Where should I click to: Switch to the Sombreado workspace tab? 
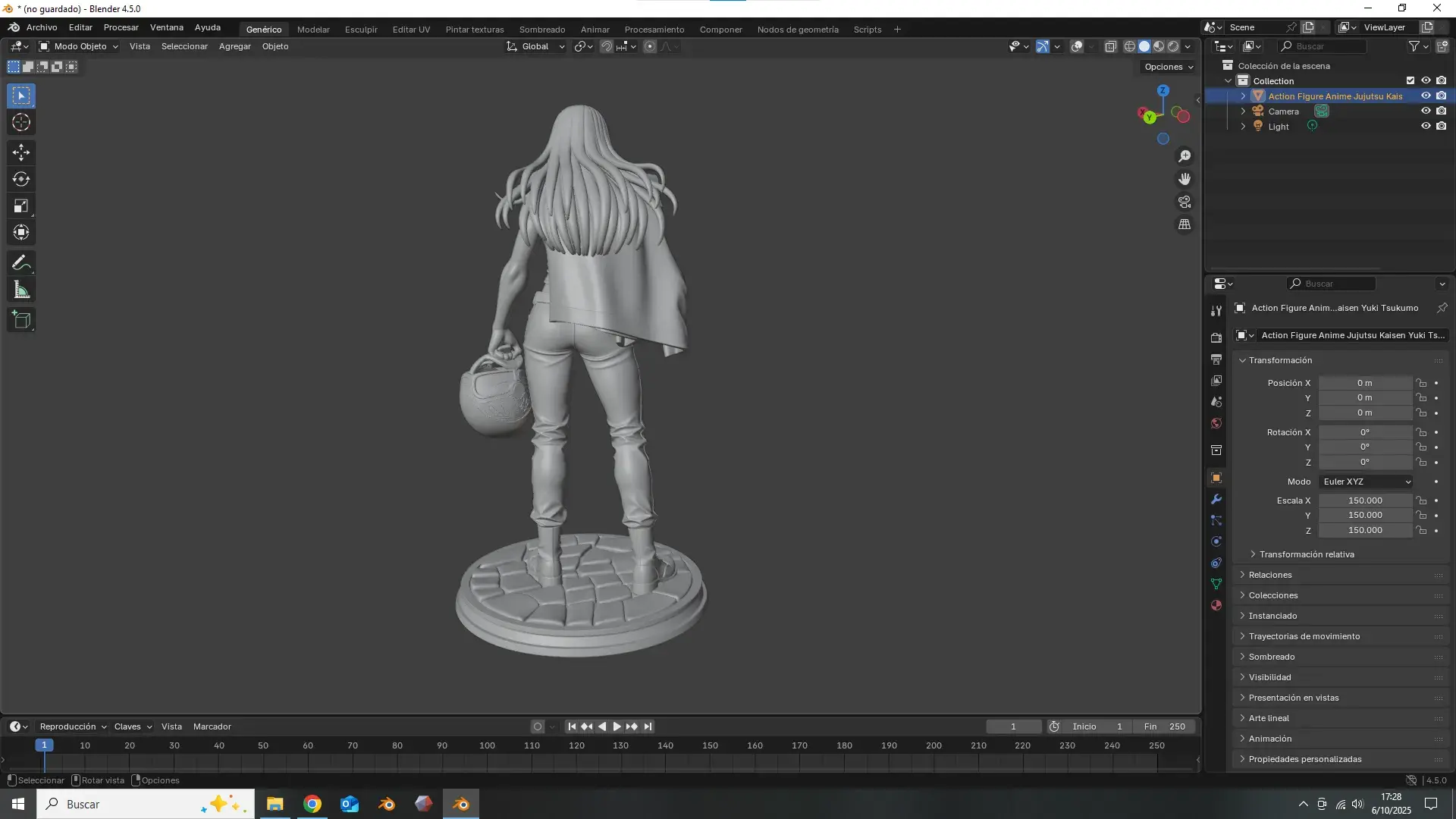(x=541, y=30)
